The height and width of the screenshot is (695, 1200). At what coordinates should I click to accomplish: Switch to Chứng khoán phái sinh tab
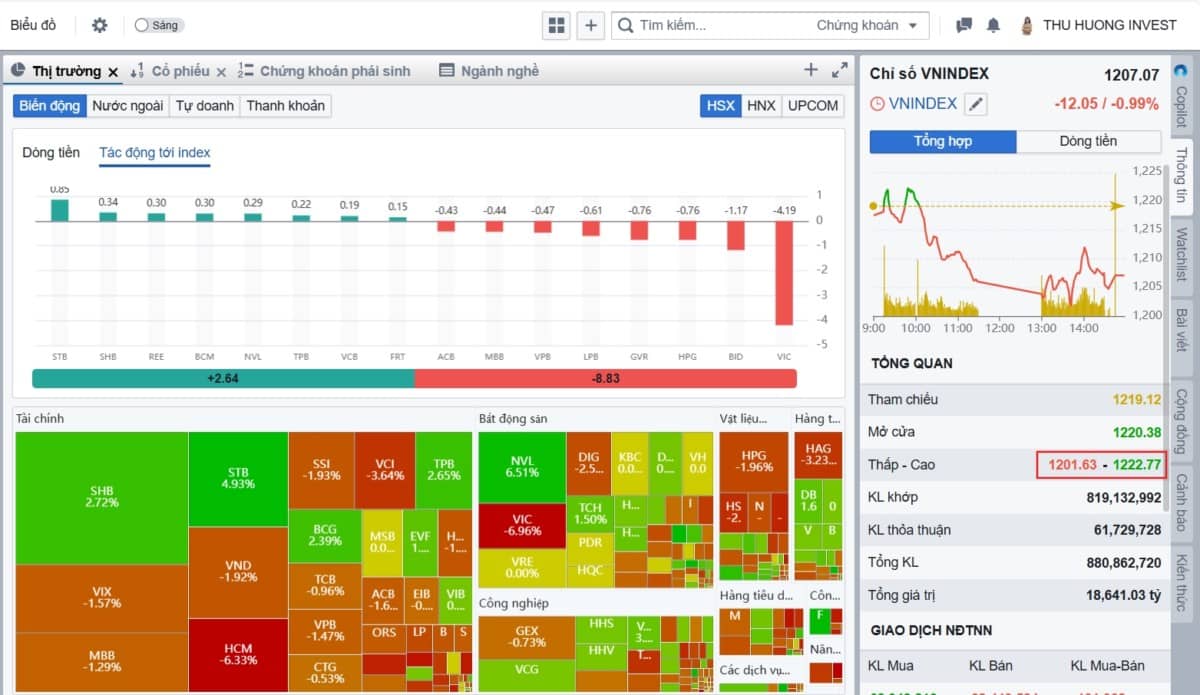pos(324,71)
